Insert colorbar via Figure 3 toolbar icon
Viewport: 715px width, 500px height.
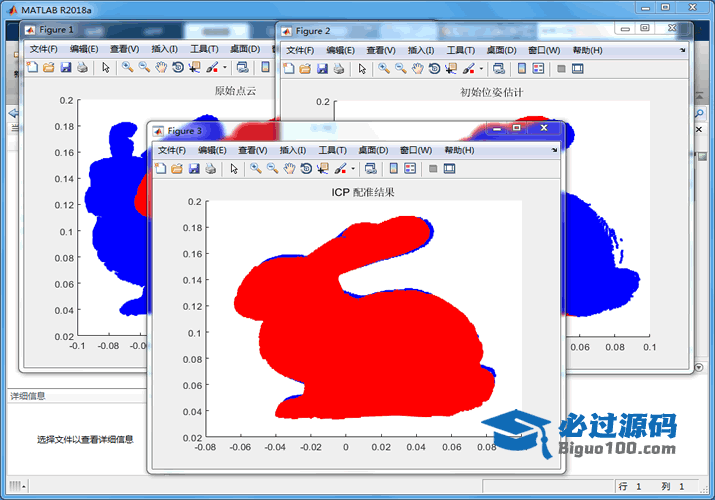[394, 169]
